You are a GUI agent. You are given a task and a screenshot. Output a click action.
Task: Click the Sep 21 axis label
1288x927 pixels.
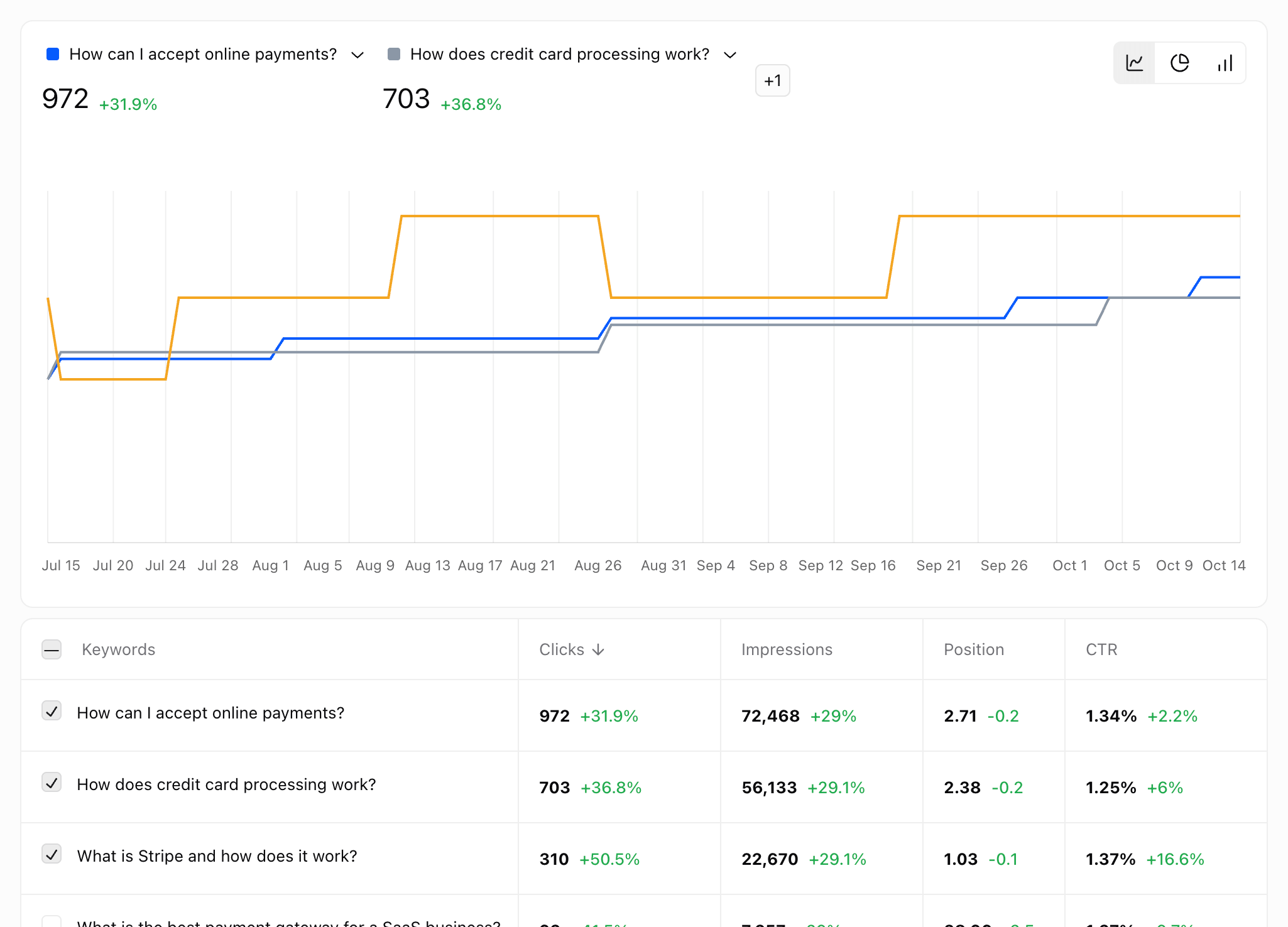point(939,565)
